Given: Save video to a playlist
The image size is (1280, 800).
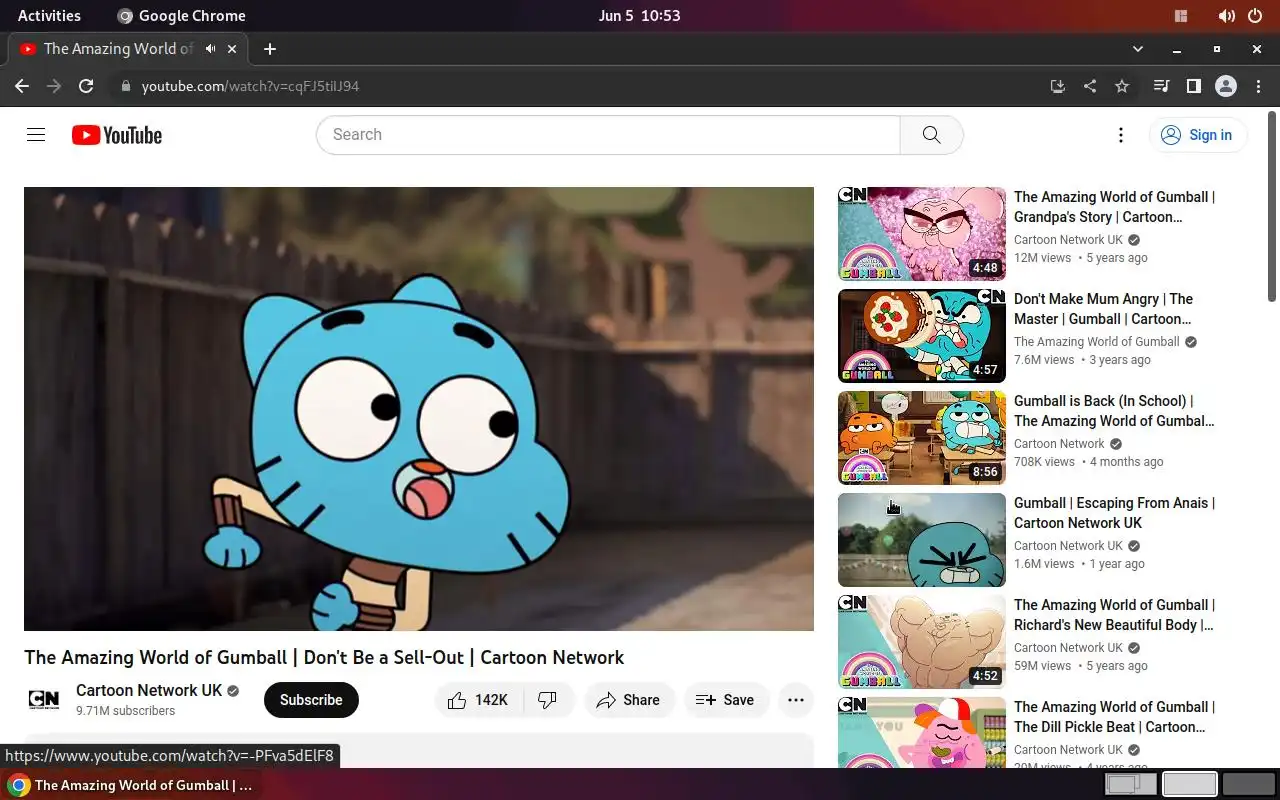Looking at the screenshot, I should [726, 700].
